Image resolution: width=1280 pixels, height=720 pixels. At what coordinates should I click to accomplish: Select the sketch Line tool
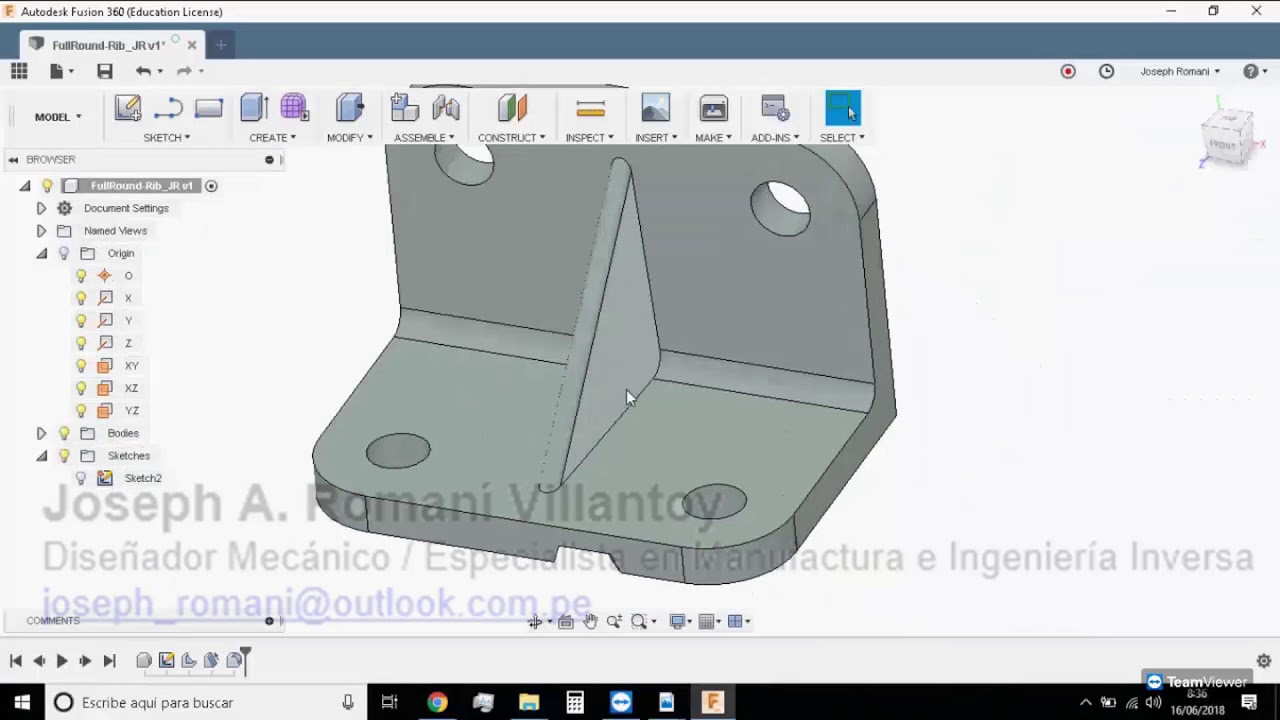tap(168, 108)
